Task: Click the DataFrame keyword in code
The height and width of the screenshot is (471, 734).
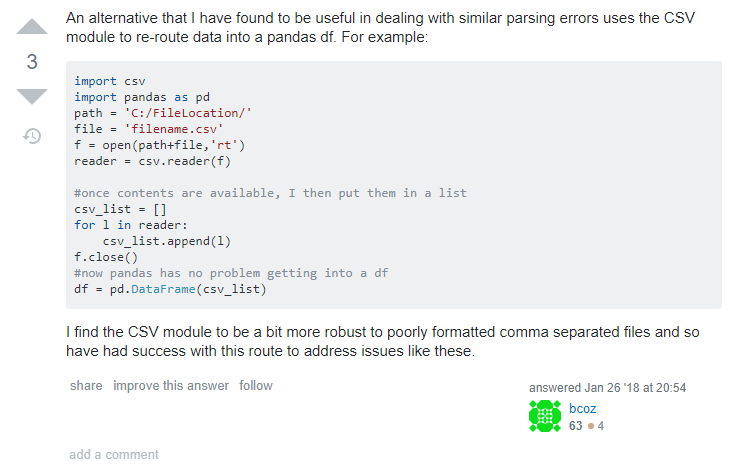Action: tap(163, 289)
